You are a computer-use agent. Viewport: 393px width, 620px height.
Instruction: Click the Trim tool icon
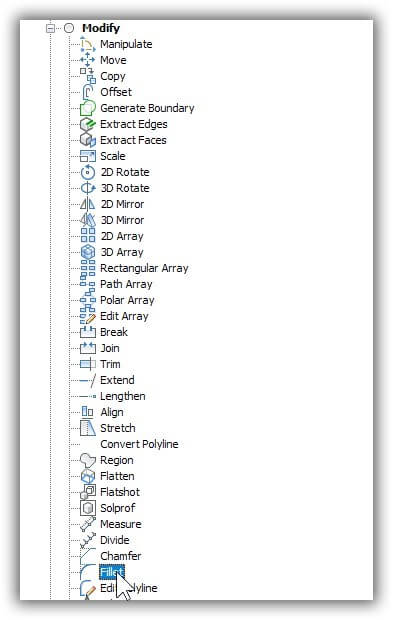click(88, 364)
